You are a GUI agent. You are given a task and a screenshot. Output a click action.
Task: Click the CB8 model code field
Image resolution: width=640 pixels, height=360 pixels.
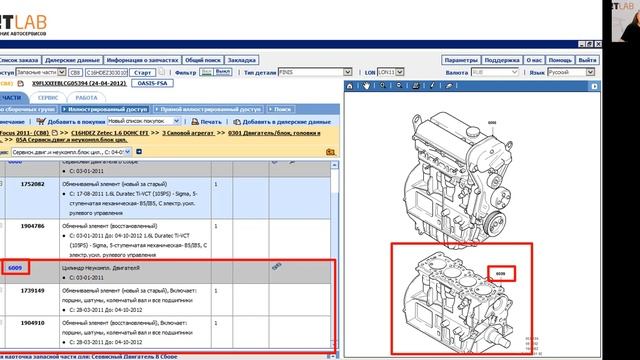[75, 72]
